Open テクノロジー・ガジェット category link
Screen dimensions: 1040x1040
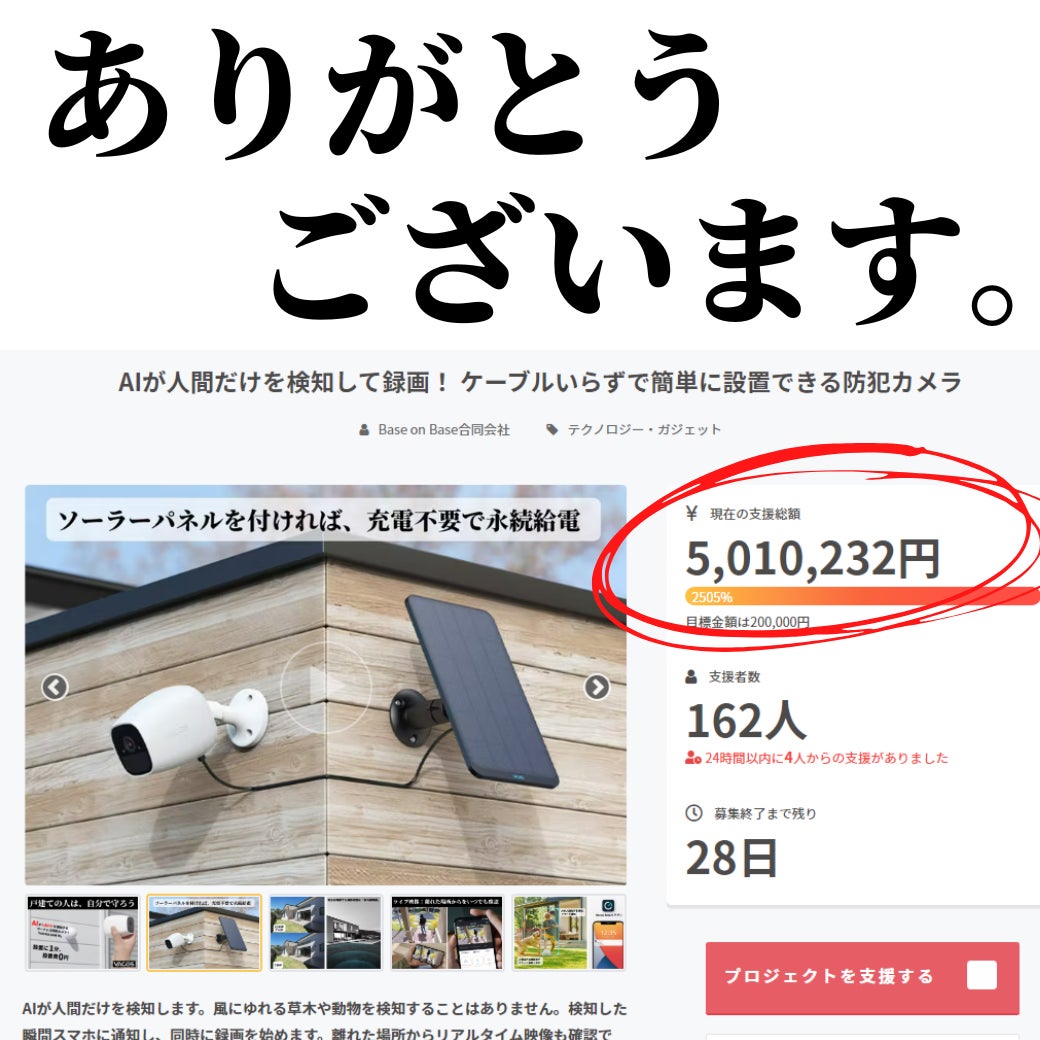tap(644, 430)
